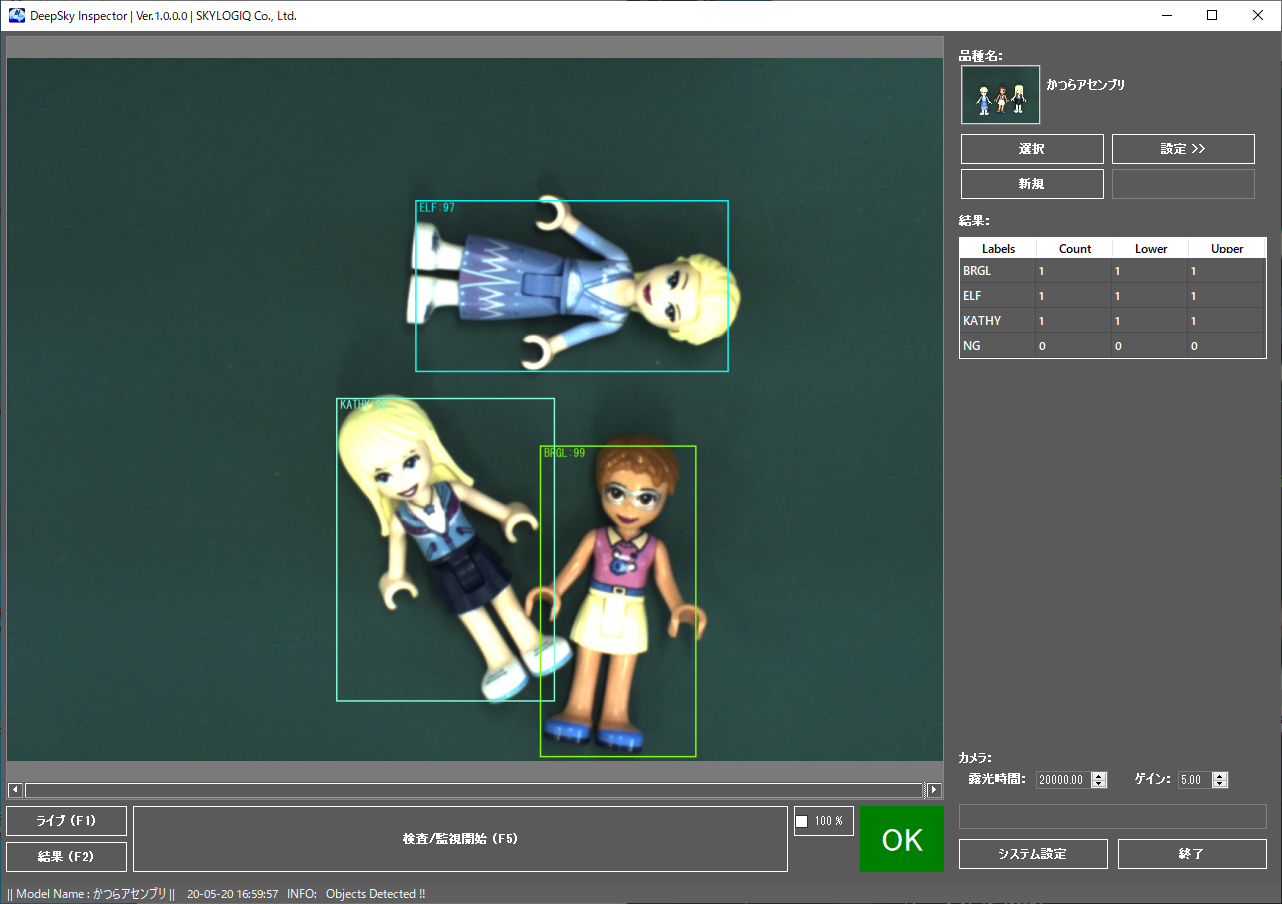
Task: Click the empty field above システム設定
Action: coord(1113,816)
